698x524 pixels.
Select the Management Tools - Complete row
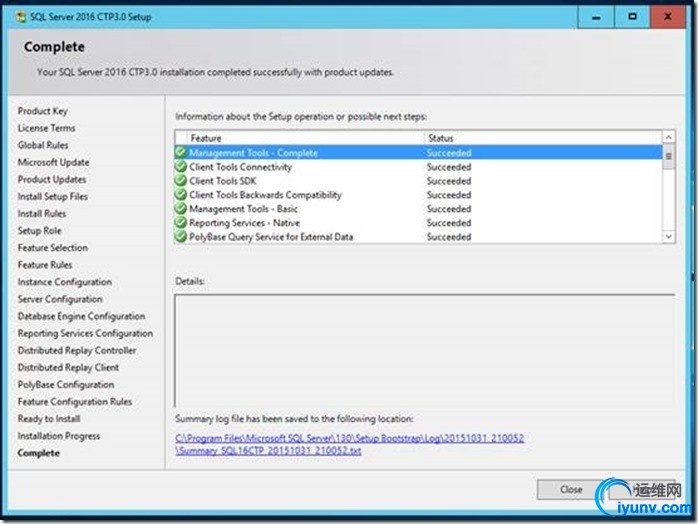[418, 153]
